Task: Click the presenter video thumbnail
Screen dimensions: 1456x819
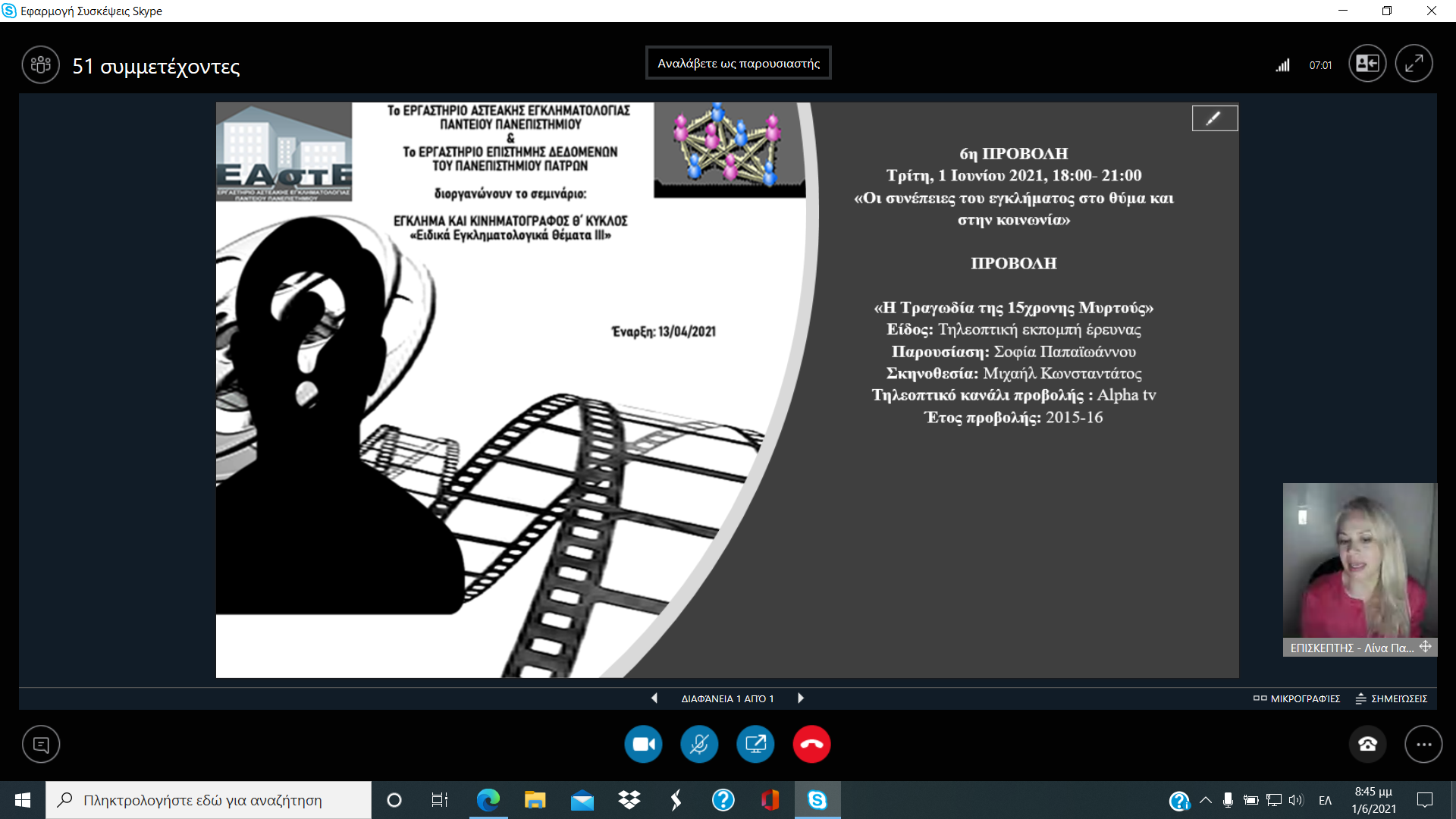Action: (1359, 561)
